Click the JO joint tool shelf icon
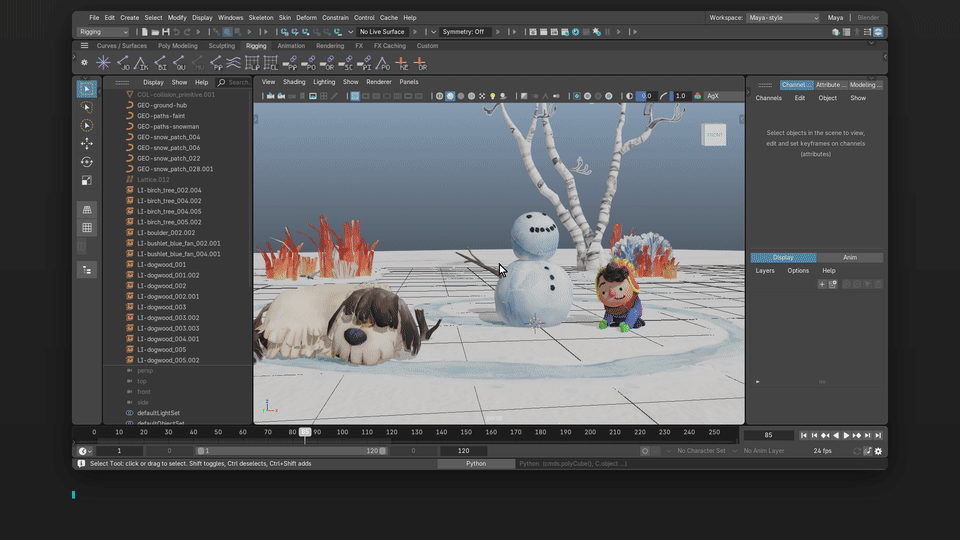960x540 pixels. coord(122,62)
